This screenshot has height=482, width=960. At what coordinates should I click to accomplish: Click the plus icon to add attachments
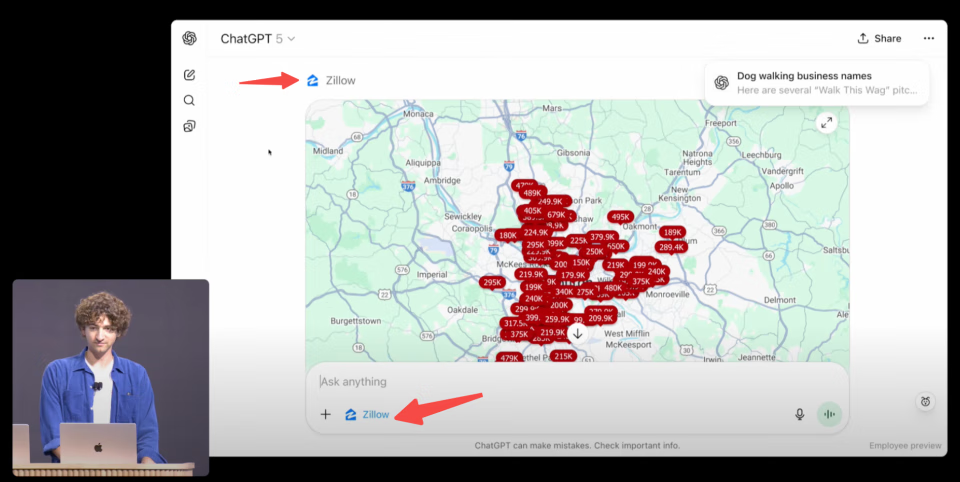[x=325, y=414]
